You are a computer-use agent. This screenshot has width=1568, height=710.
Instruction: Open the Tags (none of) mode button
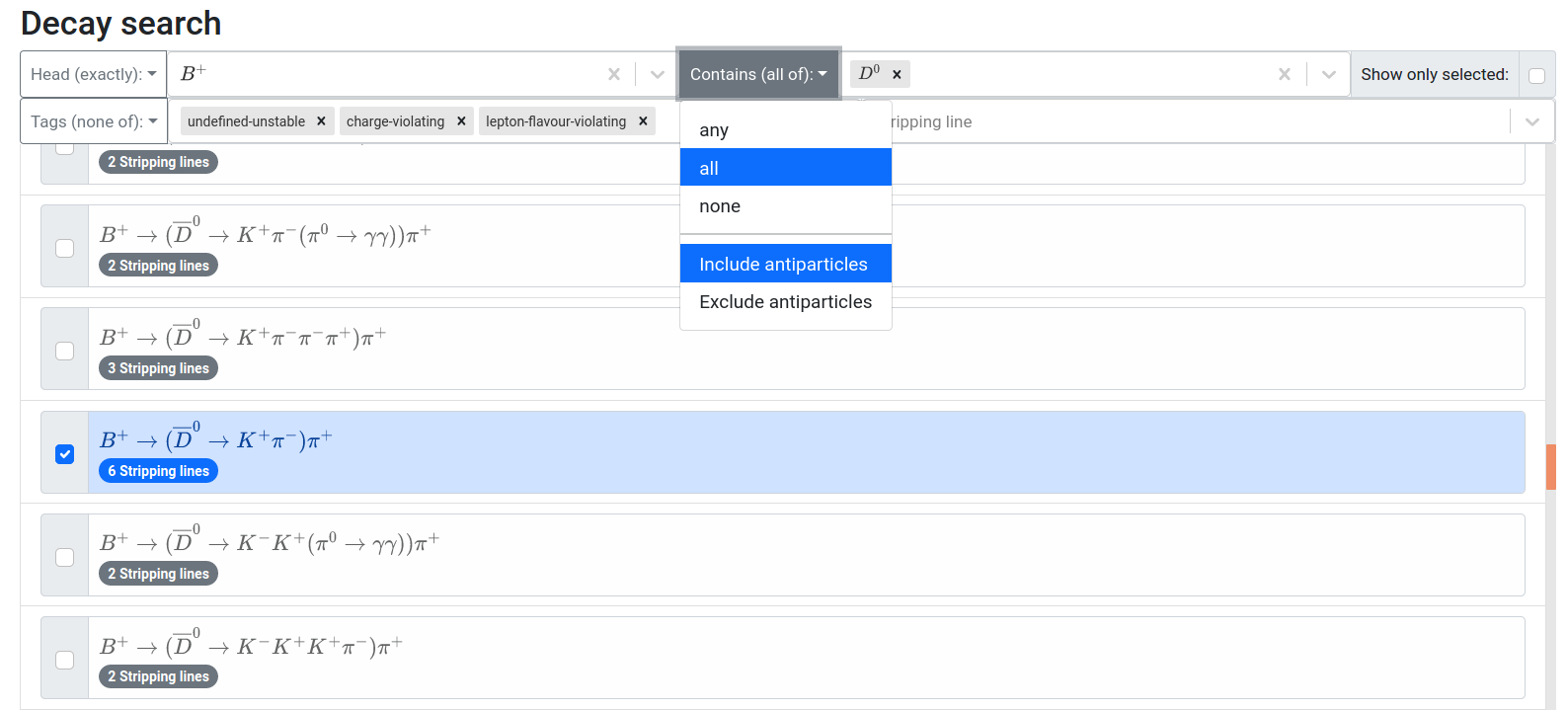pos(93,121)
